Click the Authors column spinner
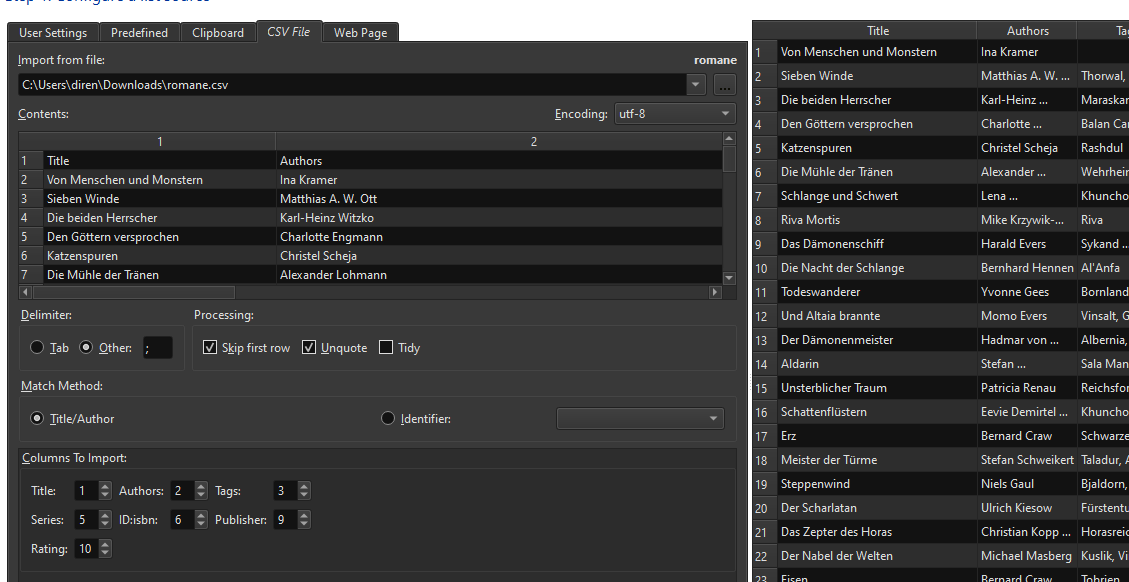The height and width of the screenshot is (582, 1129). click(x=189, y=491)
